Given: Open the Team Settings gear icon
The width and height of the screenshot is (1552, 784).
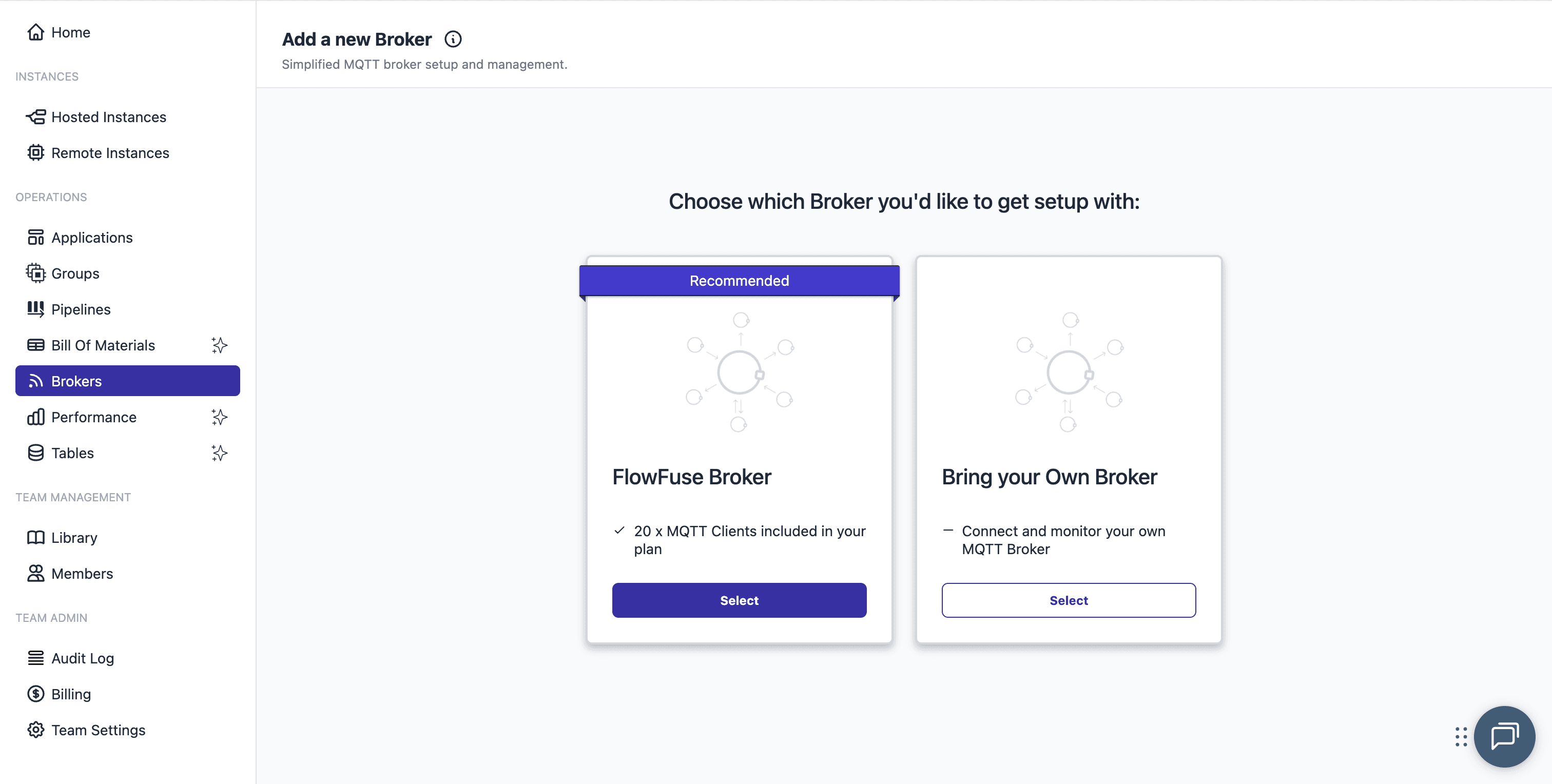Looking at the screenshot, I should tap(35, 730).
